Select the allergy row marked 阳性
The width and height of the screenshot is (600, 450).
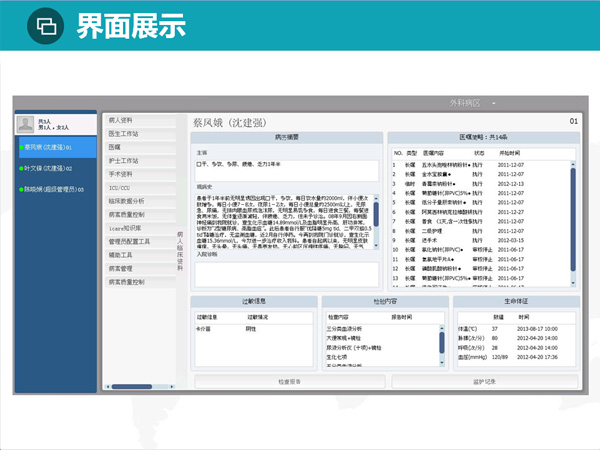pos(254,329)
